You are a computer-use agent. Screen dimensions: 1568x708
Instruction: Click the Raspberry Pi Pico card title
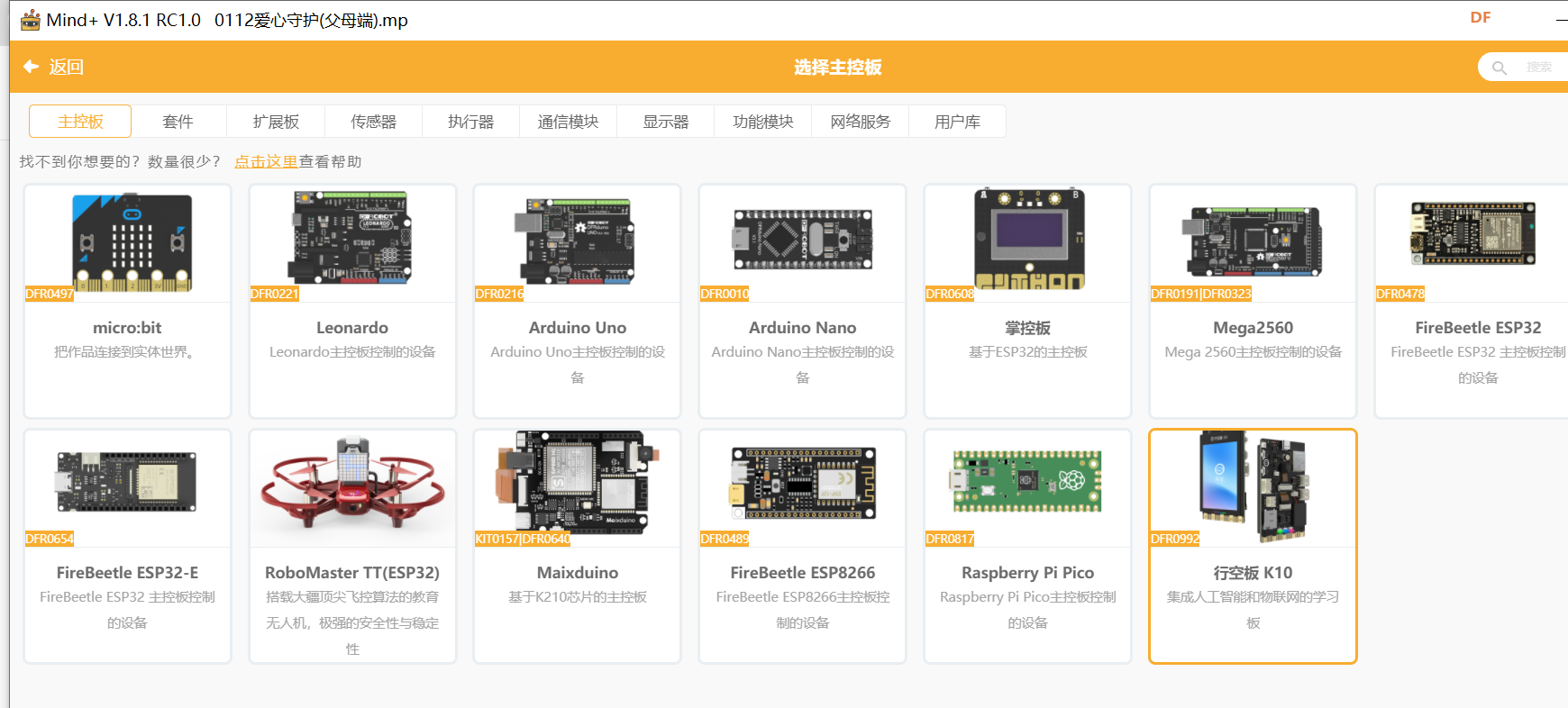pyautogui.click(x=1028, y=573)
